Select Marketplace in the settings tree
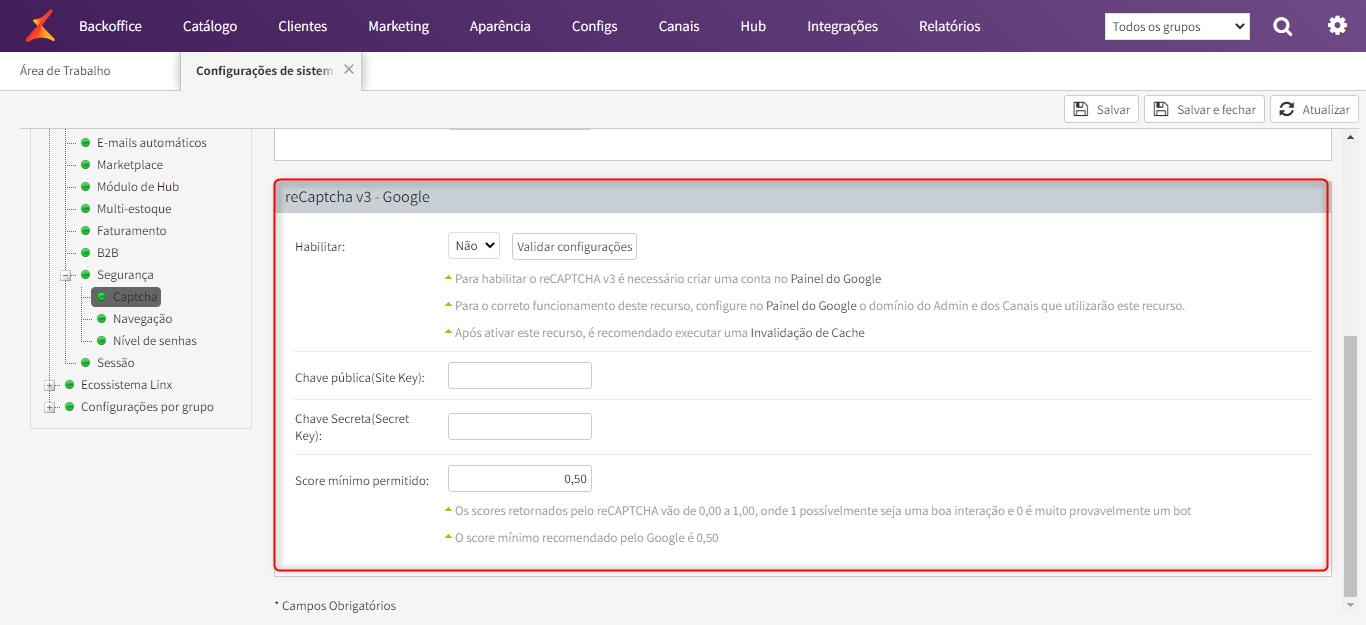This screenshot has height=625, width=1366. click(x=130, y=165)
